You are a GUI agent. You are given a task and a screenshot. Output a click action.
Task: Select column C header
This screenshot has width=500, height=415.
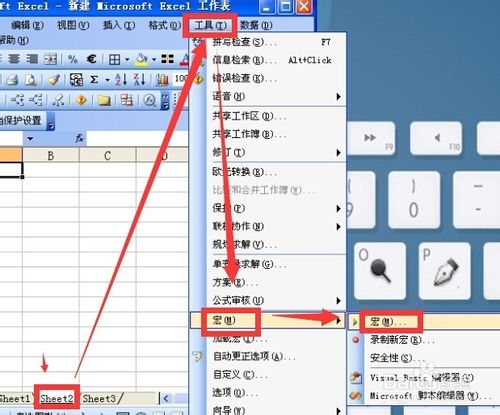click(107, 155)
